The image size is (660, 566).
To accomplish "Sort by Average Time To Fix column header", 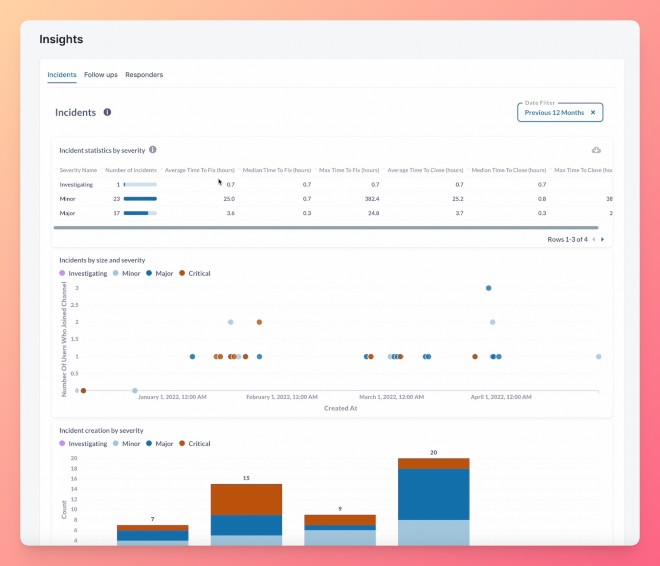I will 200,170.
